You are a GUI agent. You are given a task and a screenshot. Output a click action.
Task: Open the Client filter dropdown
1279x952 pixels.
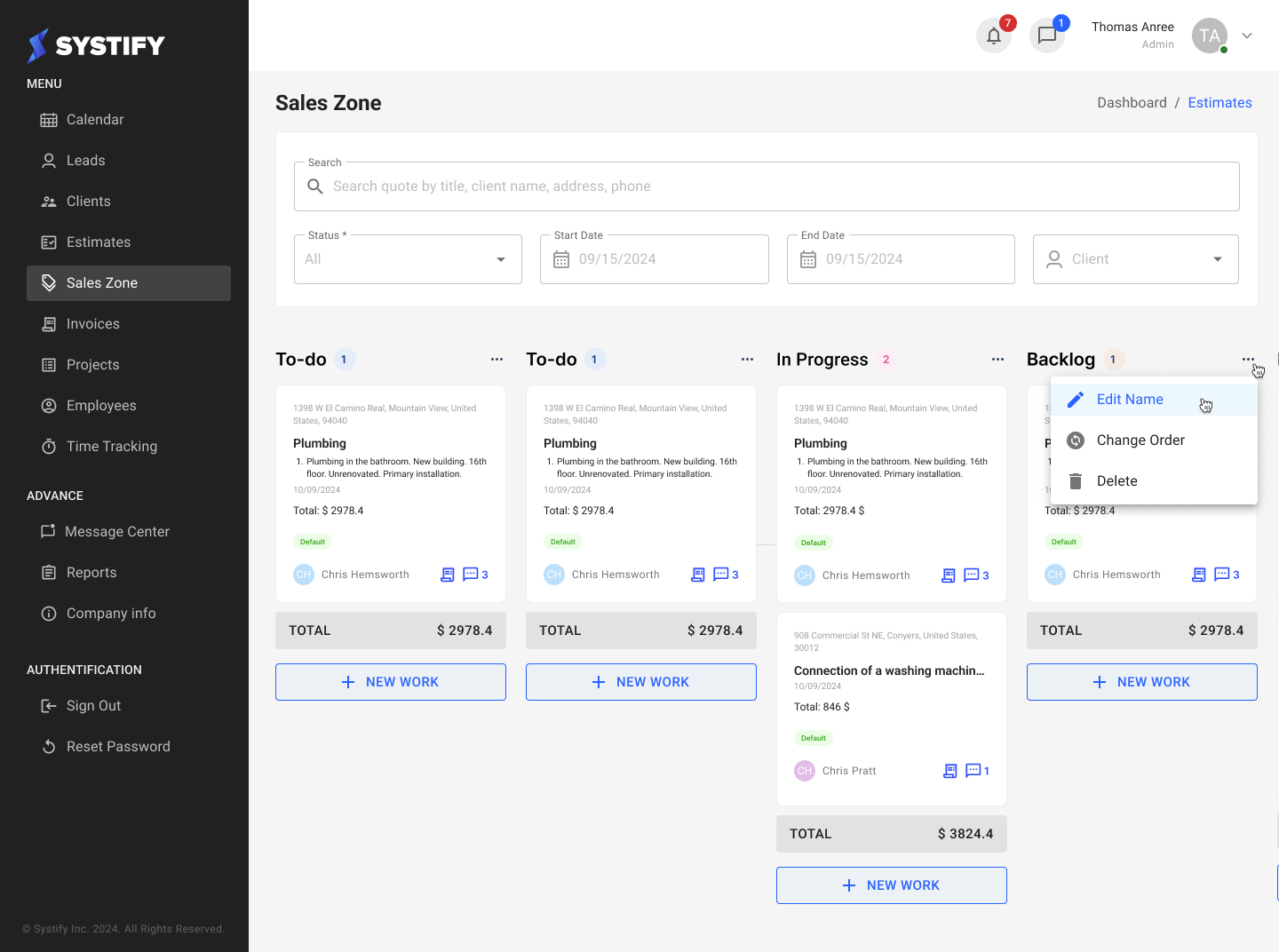pos(1135,258)
